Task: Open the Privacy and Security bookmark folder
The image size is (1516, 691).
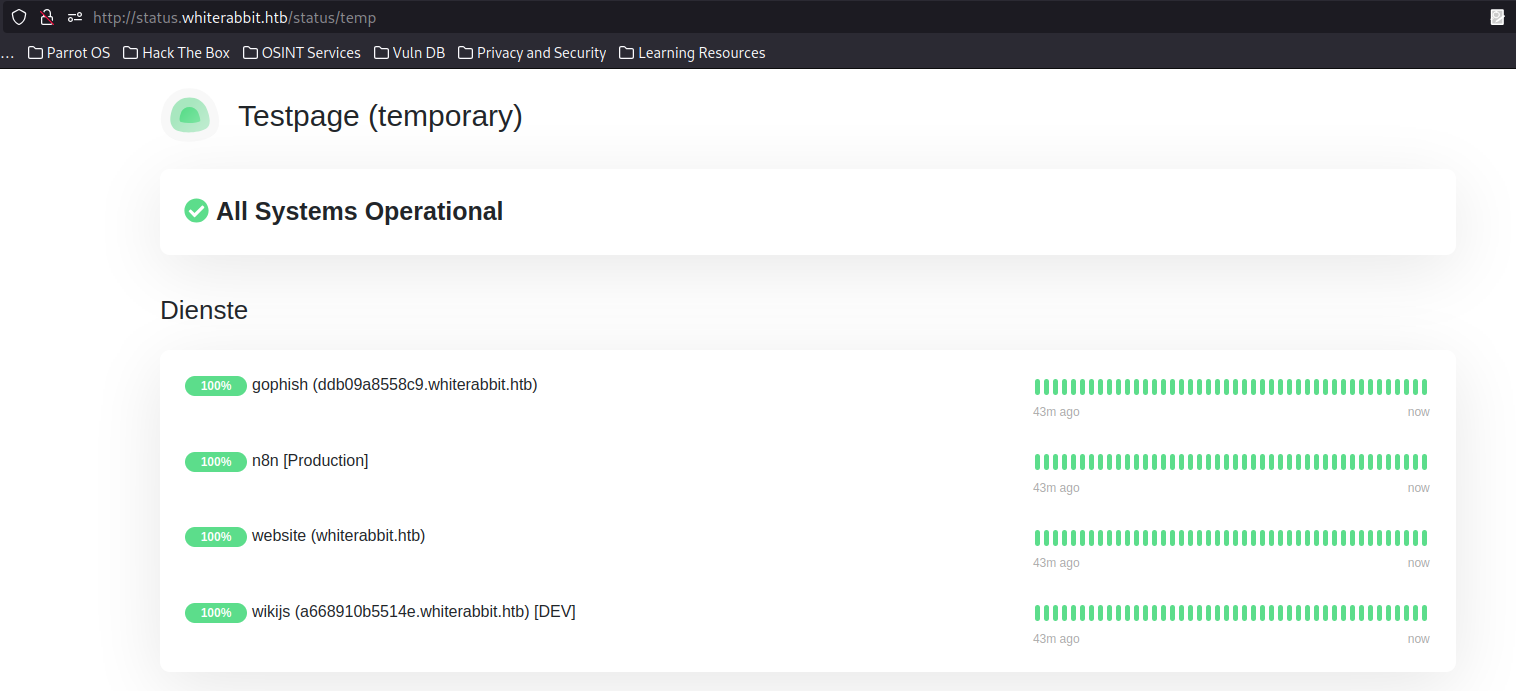Action: 532,53
